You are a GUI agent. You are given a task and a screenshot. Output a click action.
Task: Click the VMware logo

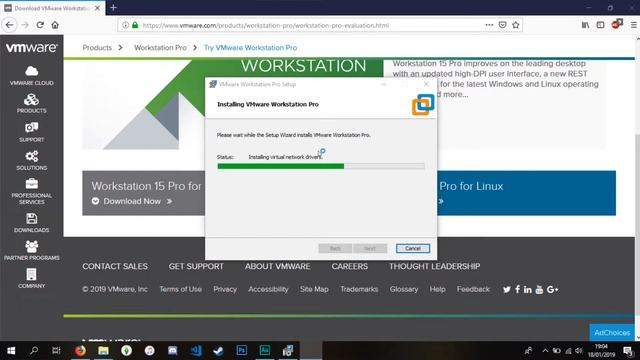(31, 48)
